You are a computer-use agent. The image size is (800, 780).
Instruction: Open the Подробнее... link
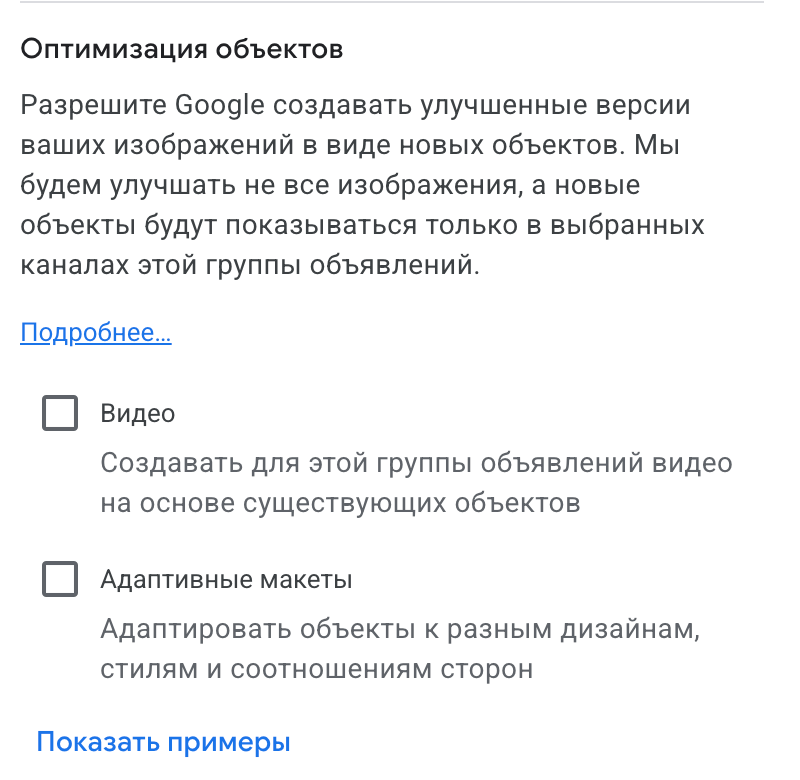pos(96,333)
